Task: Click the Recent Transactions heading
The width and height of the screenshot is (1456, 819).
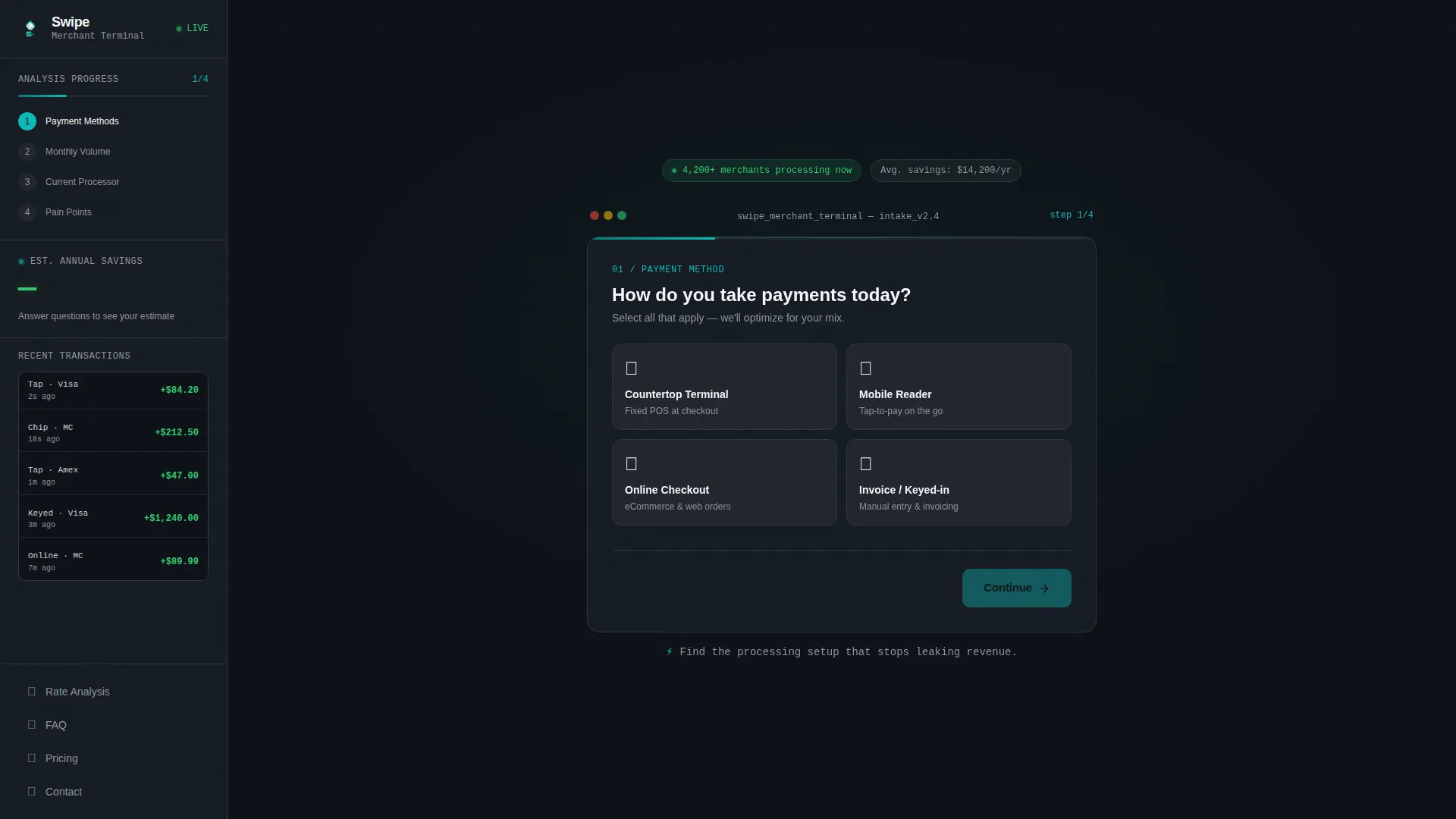Action: click(74, 356)
